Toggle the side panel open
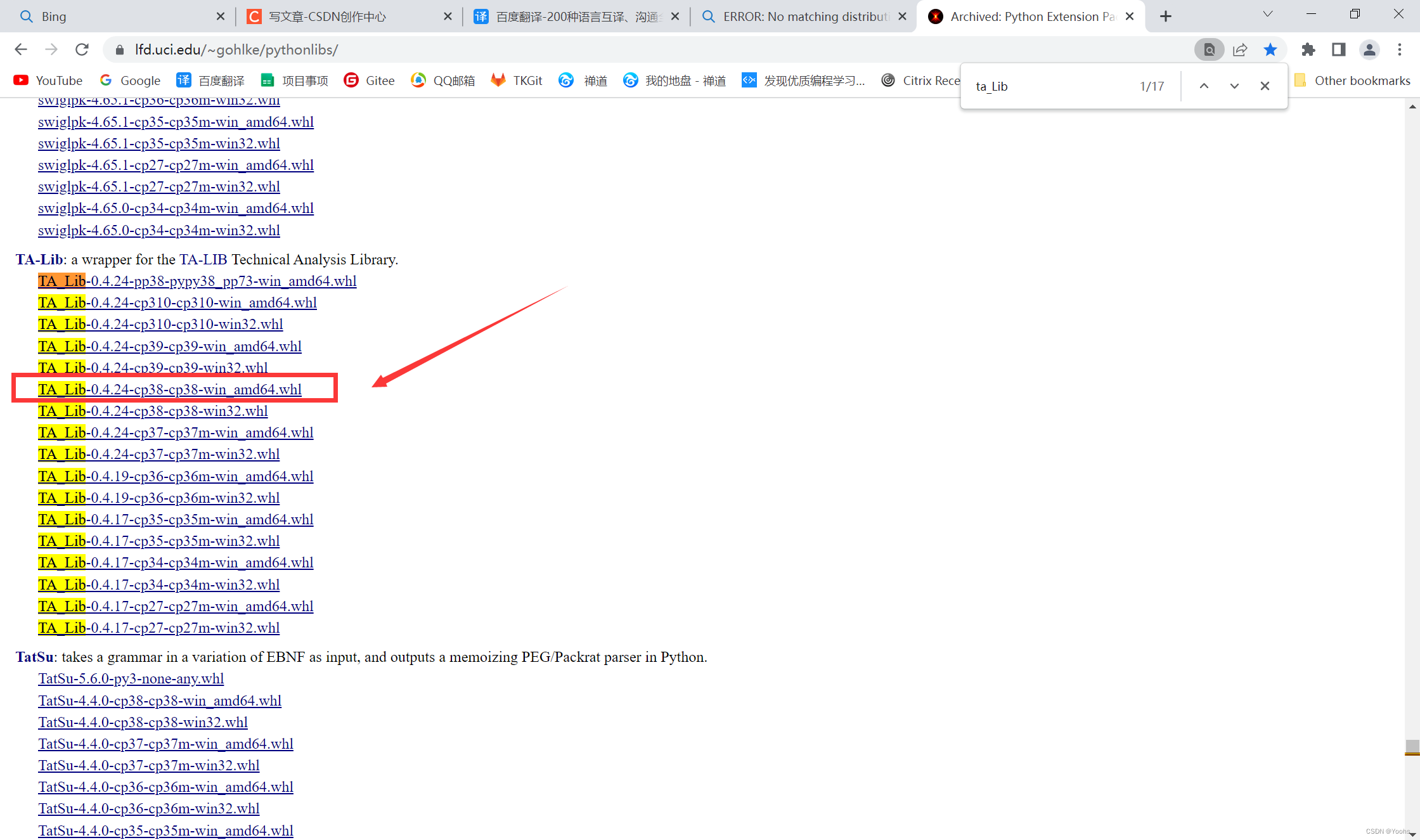This screenshot has height=840, width=1420. coord(1338,49)
